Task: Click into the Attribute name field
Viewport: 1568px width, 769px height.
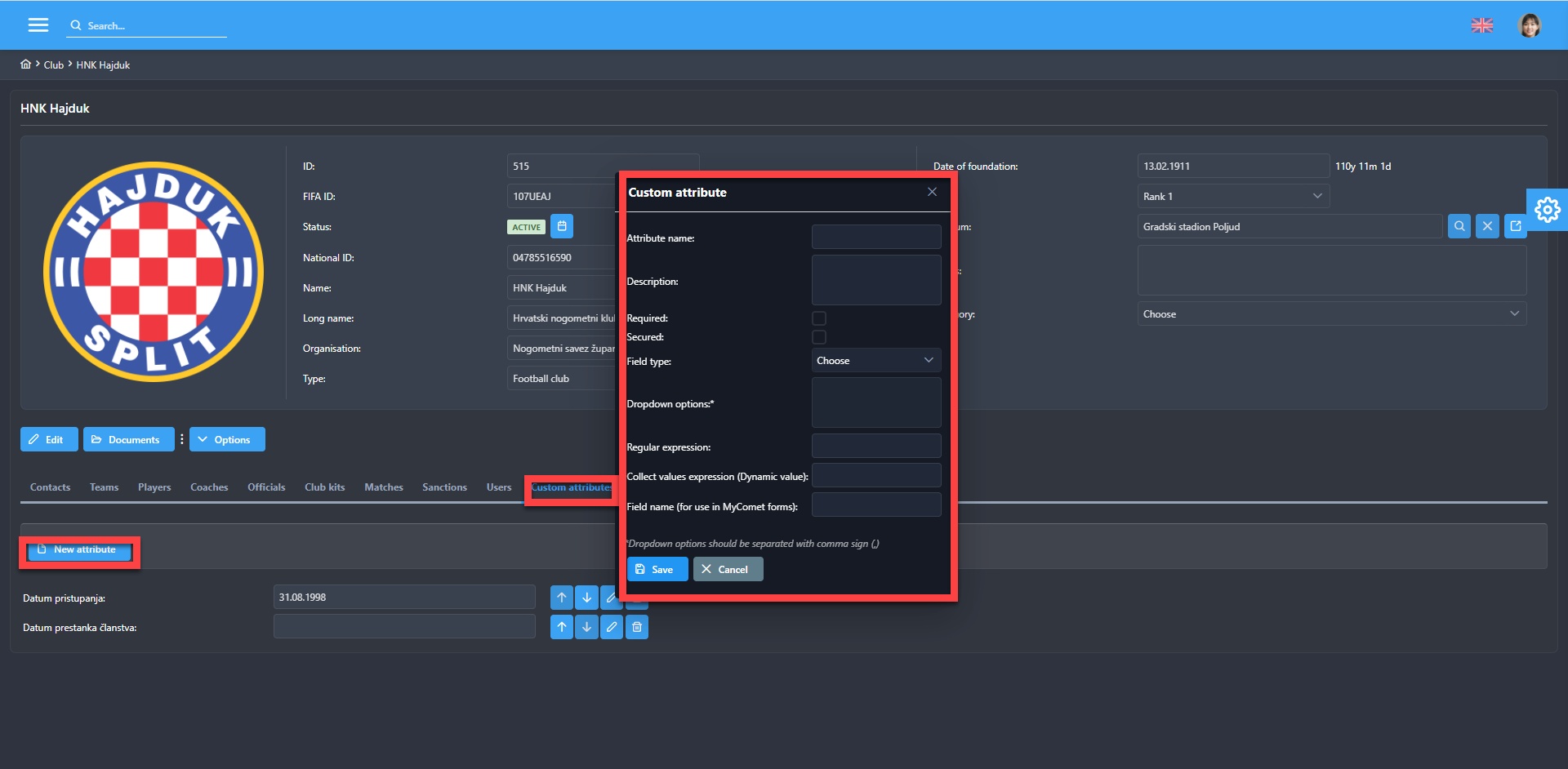Action: click(875, 238)
